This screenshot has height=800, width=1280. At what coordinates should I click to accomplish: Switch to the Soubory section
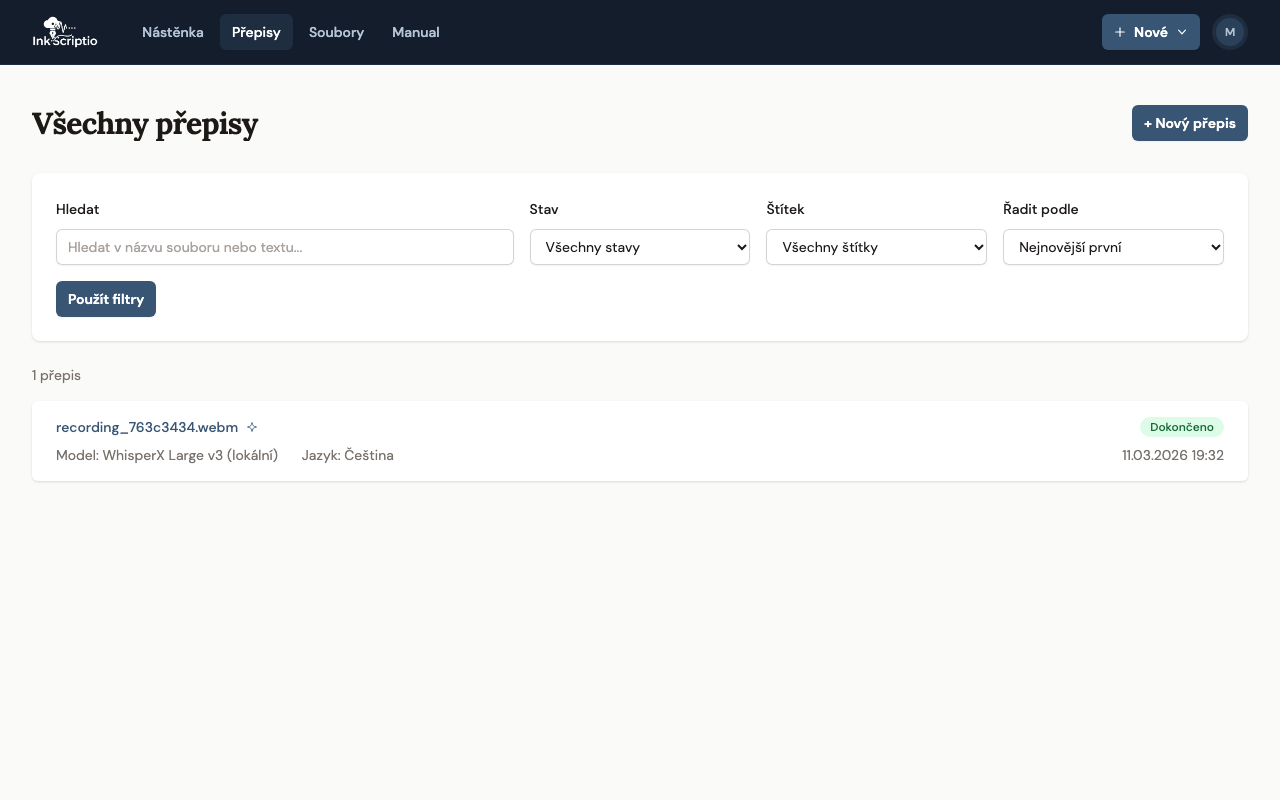pos(336,32)
